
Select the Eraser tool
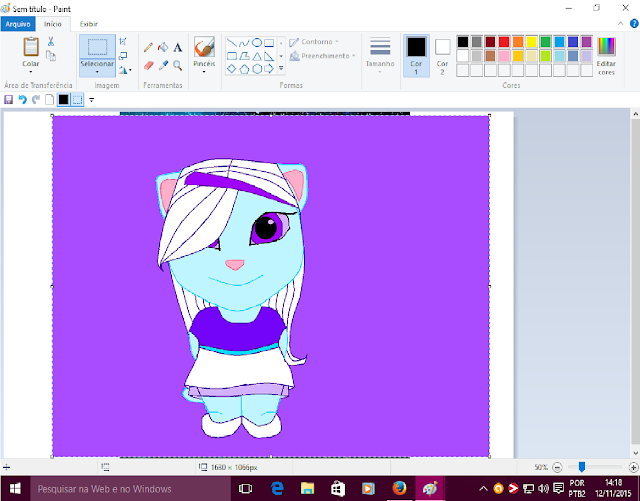tap(149, 65)
